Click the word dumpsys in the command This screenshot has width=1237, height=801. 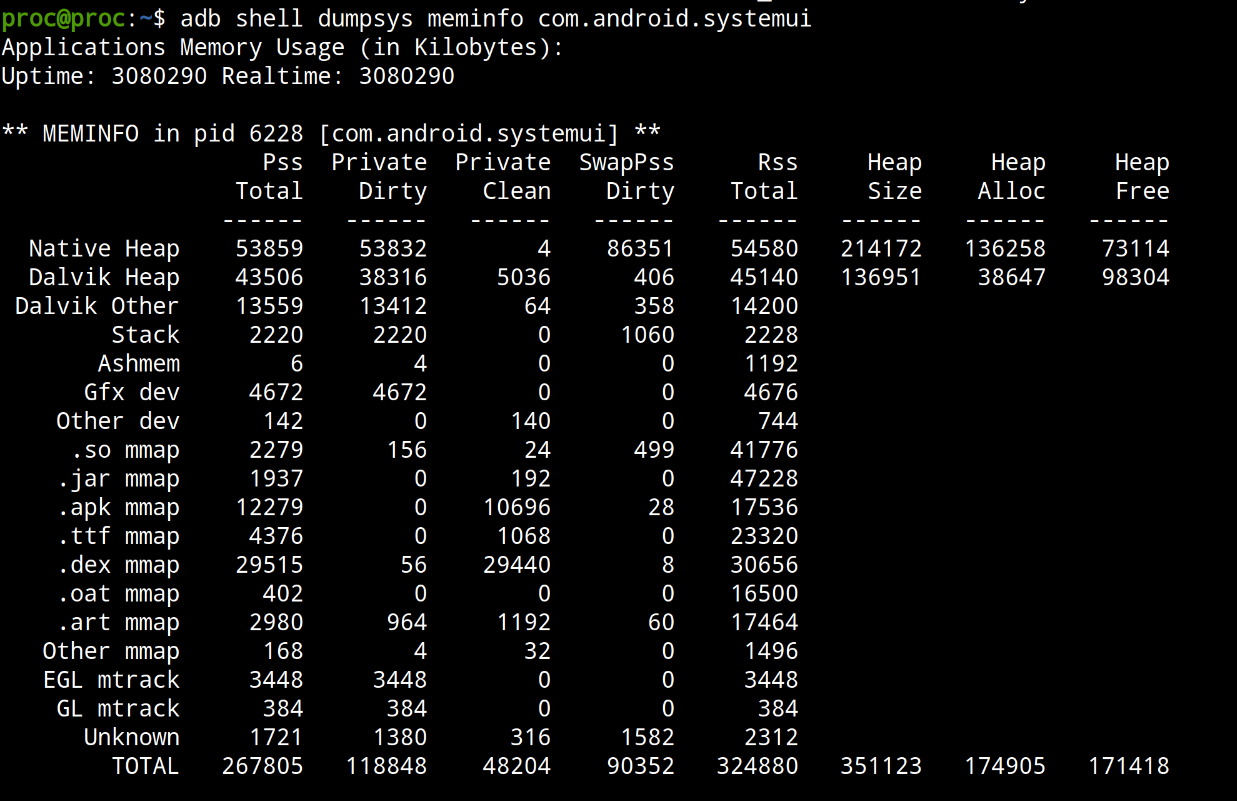pos(358,18)
